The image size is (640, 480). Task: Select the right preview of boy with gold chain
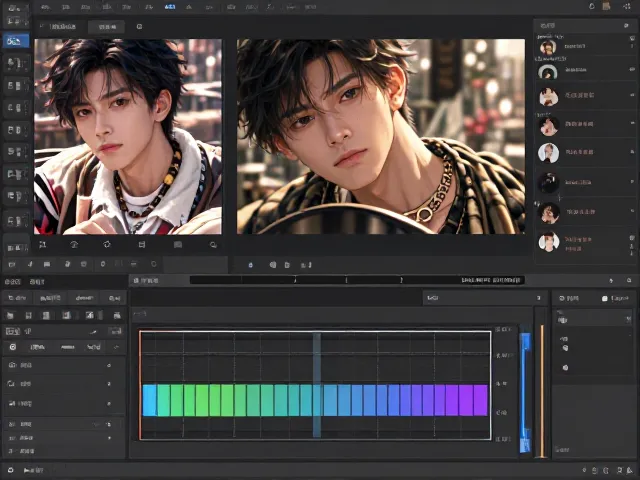pos(381,137)
